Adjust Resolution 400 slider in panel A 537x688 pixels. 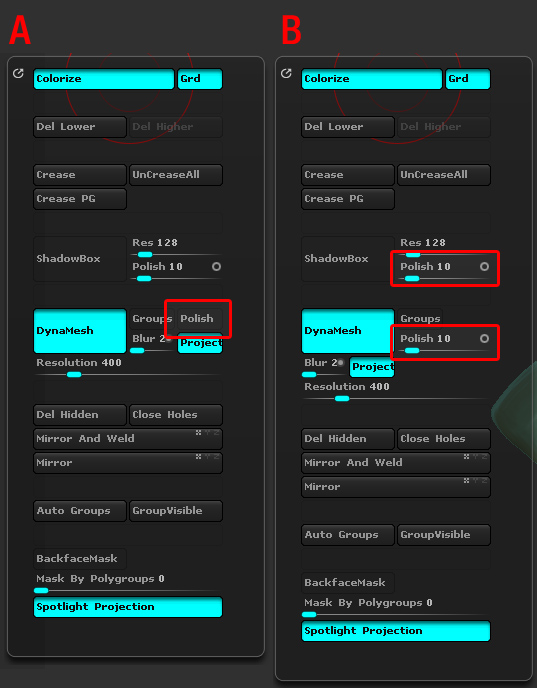(128, 368)
